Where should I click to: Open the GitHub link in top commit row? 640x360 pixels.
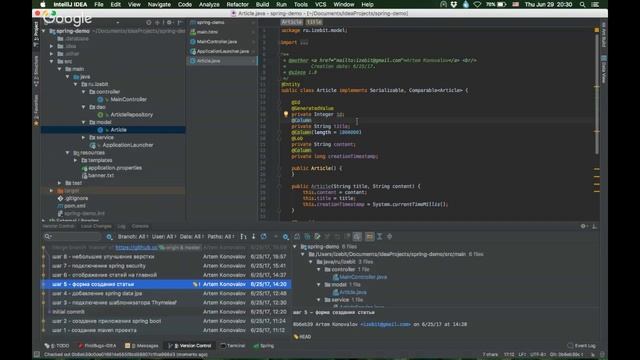click(x=136, y=247)
